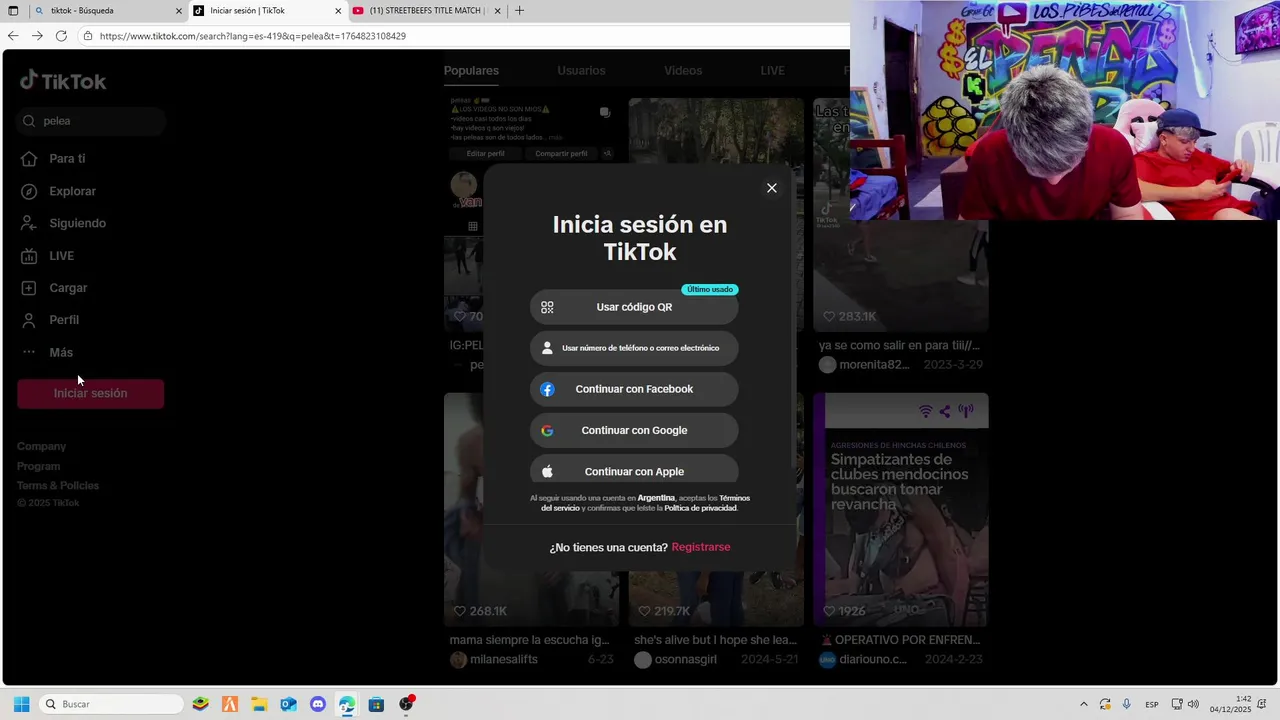This screenshot has width=1280, height=720.
Task: Close the TikTok login dialog
Action: click(771, 188)
